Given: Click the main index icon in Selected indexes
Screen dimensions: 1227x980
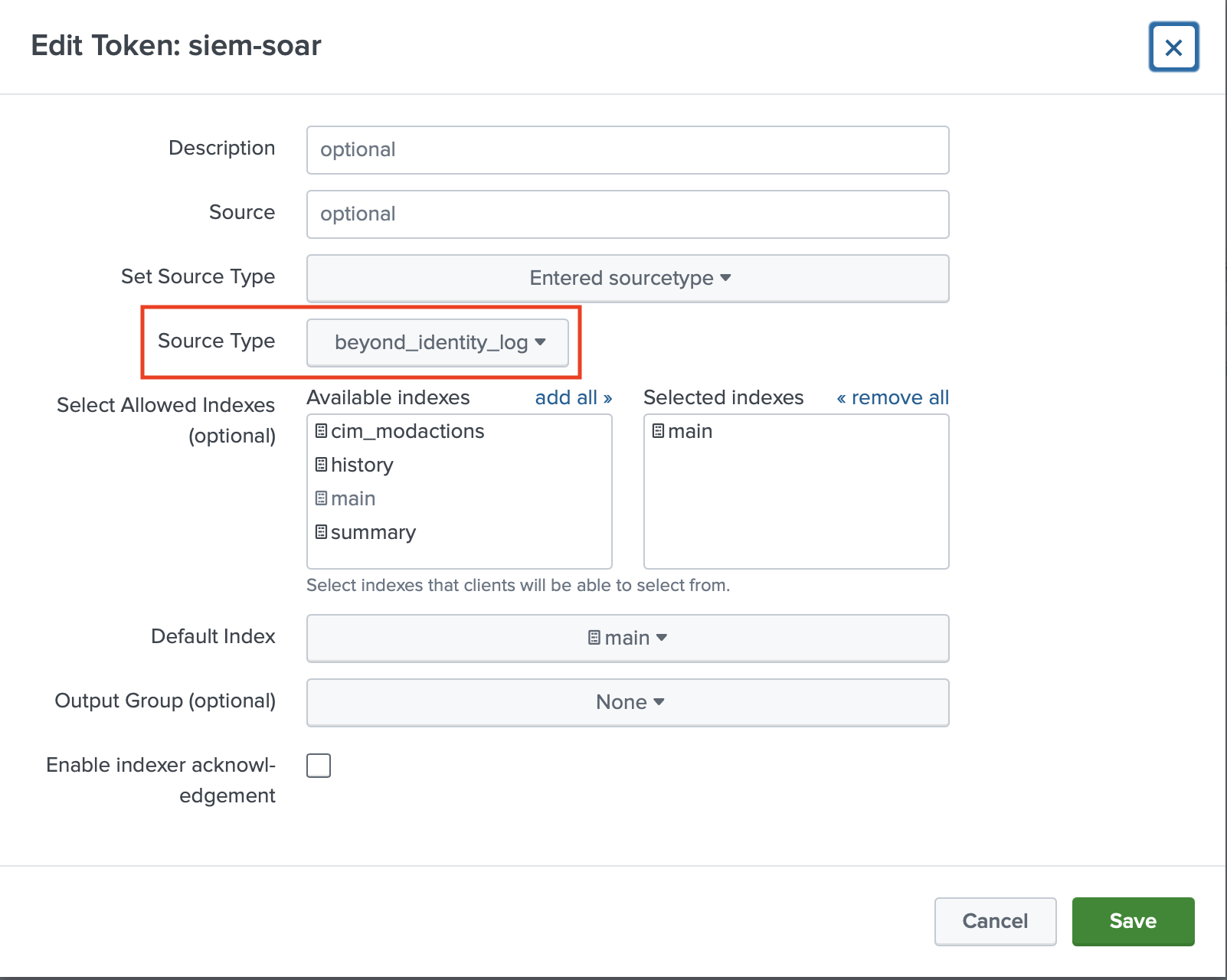Looking at the screenshot, I should tap(658, 431).
